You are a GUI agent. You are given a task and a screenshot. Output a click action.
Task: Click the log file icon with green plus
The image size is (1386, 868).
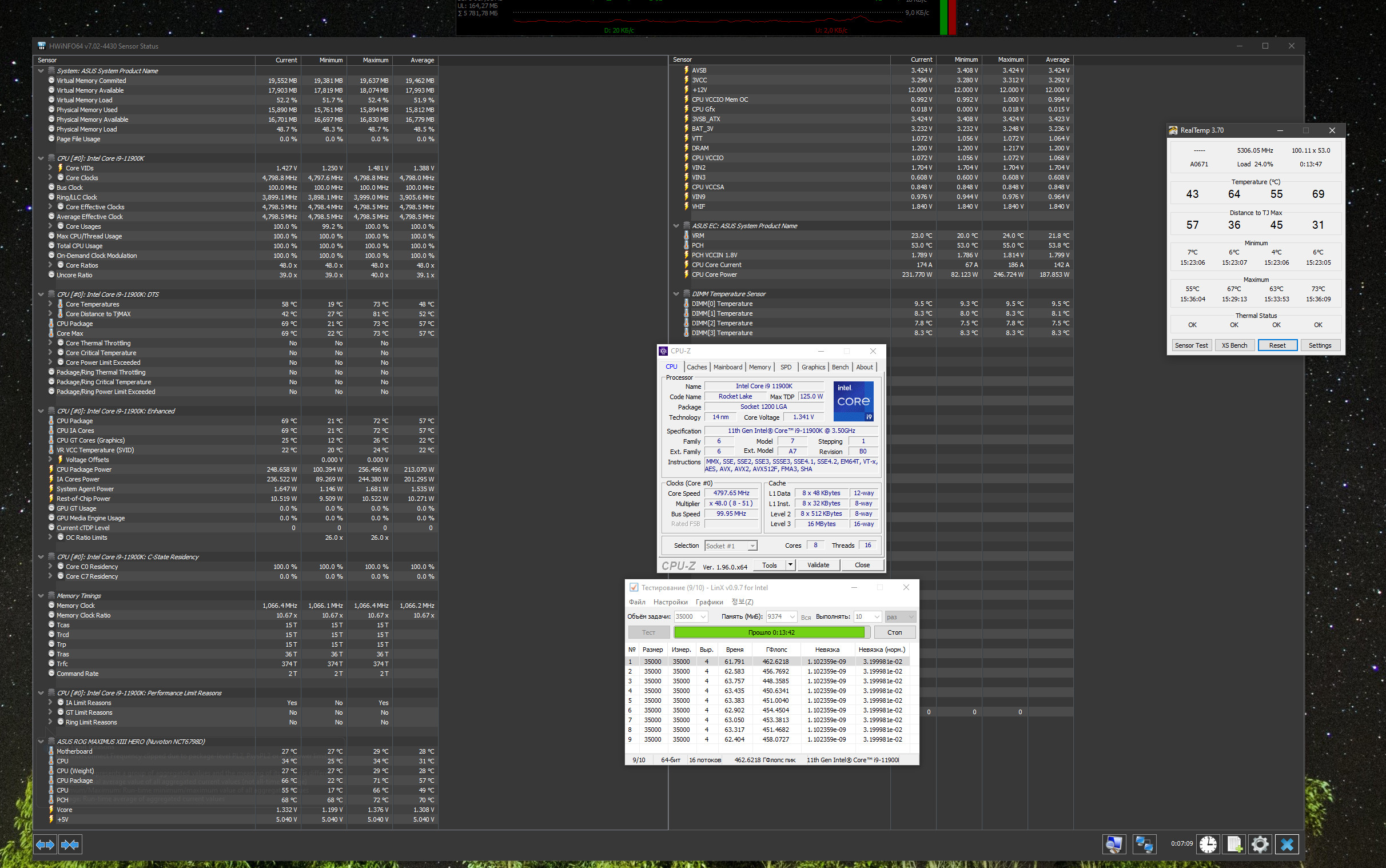tap(1234, 844)
